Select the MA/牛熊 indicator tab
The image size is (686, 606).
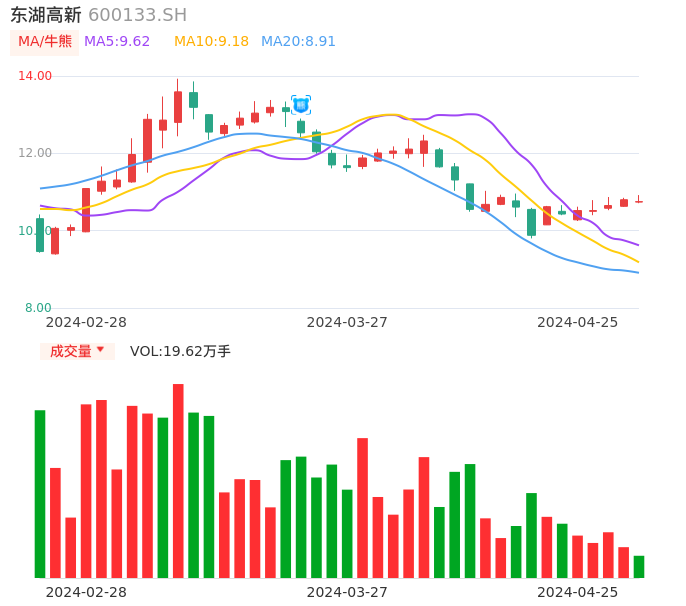click(45, 41)
